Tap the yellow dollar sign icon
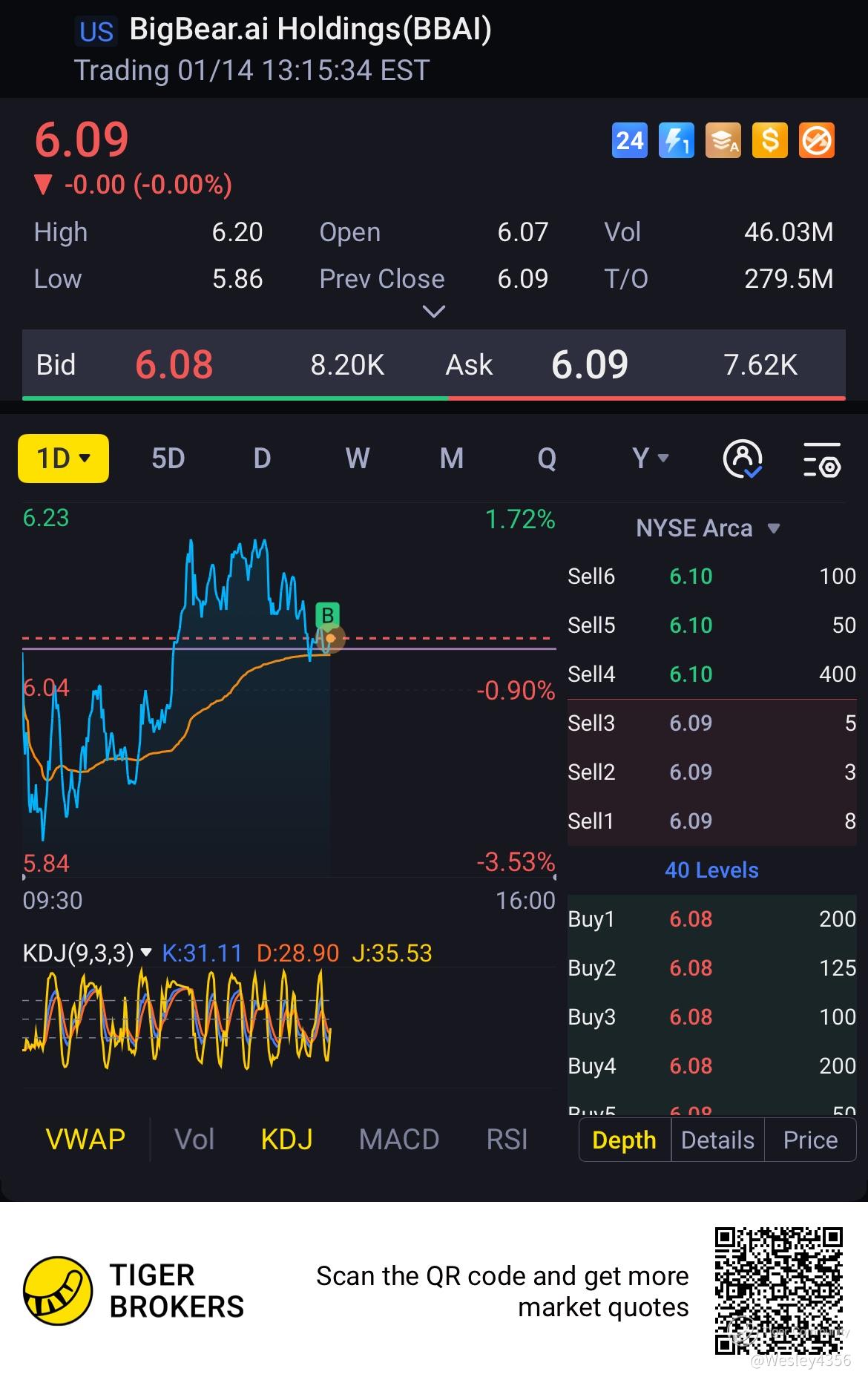This screenshot has height=1380, width=868. click(769, 140)
